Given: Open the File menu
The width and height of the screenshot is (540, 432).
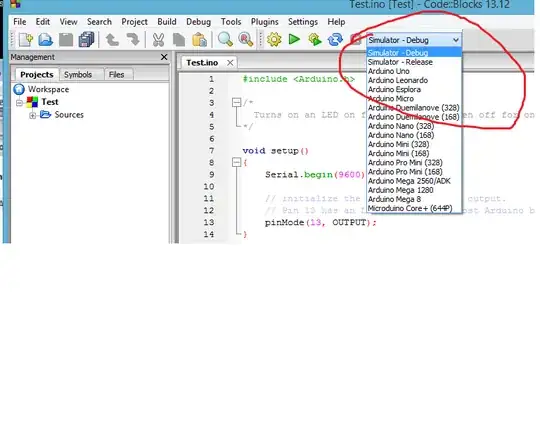Looking at the screenshot, I should (20, 22).
